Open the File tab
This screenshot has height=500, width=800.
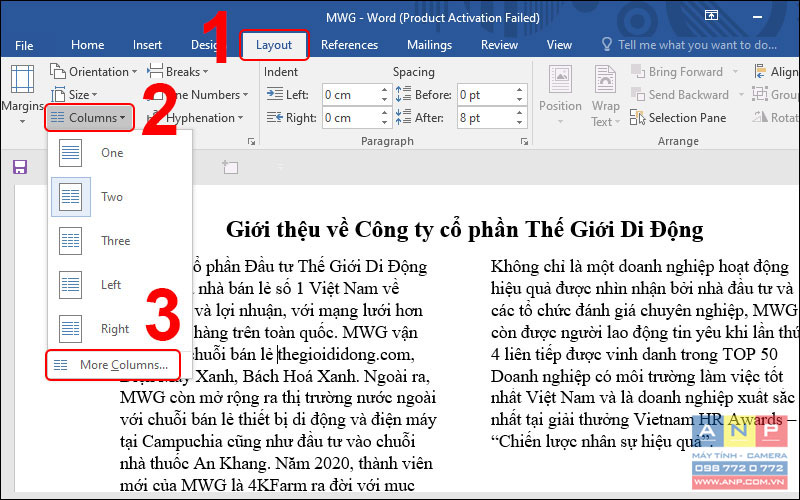(x=24, y=45)
